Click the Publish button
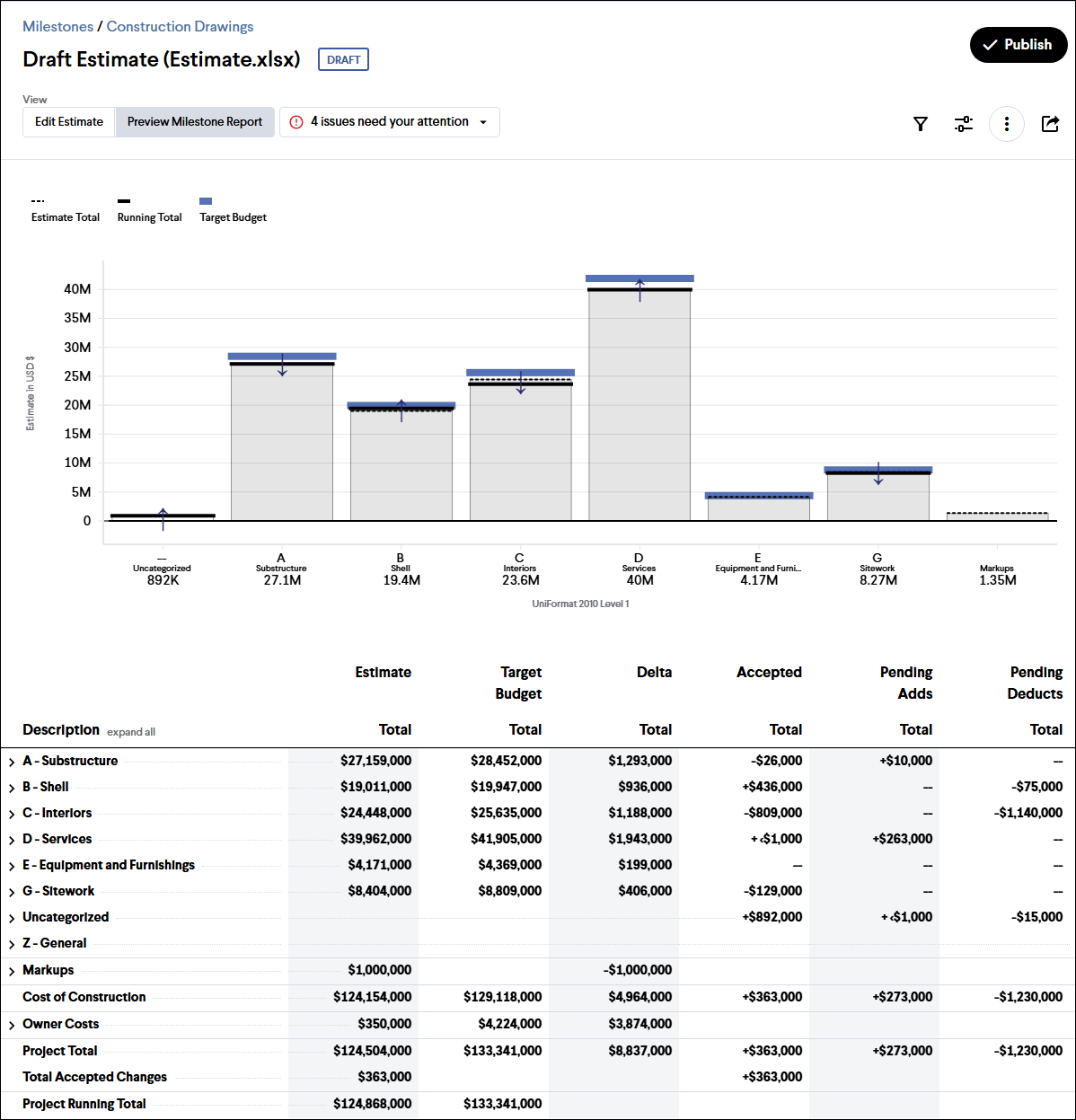The image size is (1076, 1120). pyautogui.click(x=1018, y=45)
